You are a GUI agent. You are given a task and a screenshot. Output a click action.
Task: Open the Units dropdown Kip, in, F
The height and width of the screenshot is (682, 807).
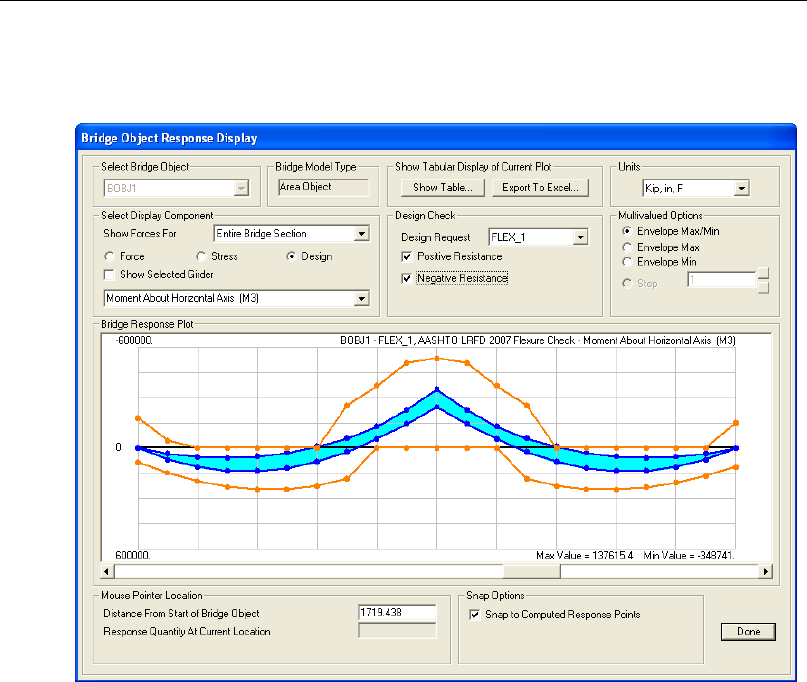pyautogui.click(x=741, y=188)
